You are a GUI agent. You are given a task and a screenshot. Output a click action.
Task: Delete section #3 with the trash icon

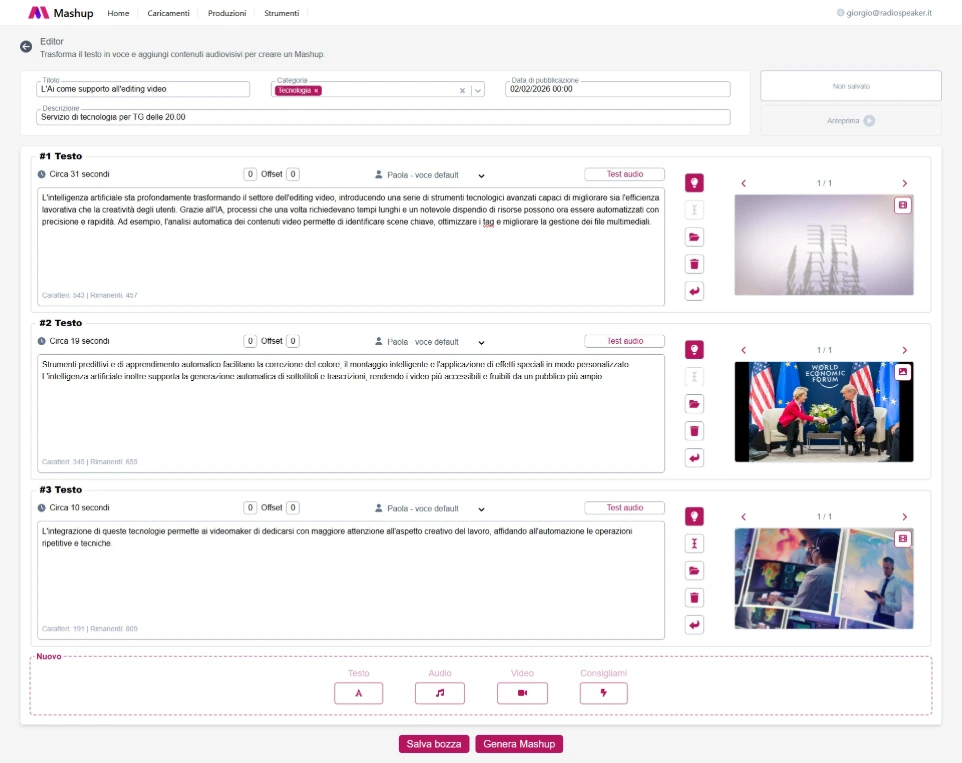(694, 598)
